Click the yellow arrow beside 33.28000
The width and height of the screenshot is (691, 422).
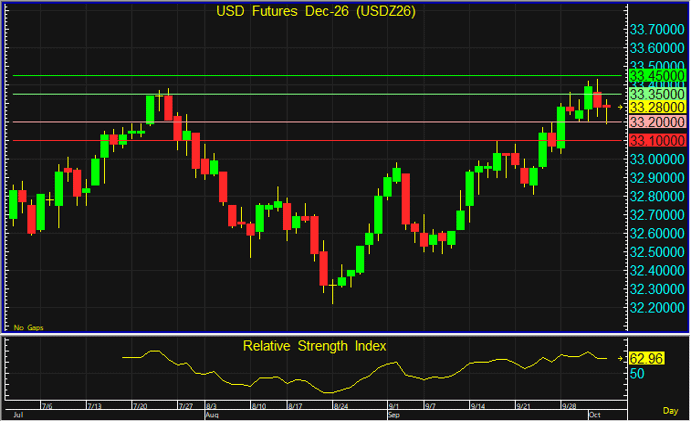pos(620,107)
